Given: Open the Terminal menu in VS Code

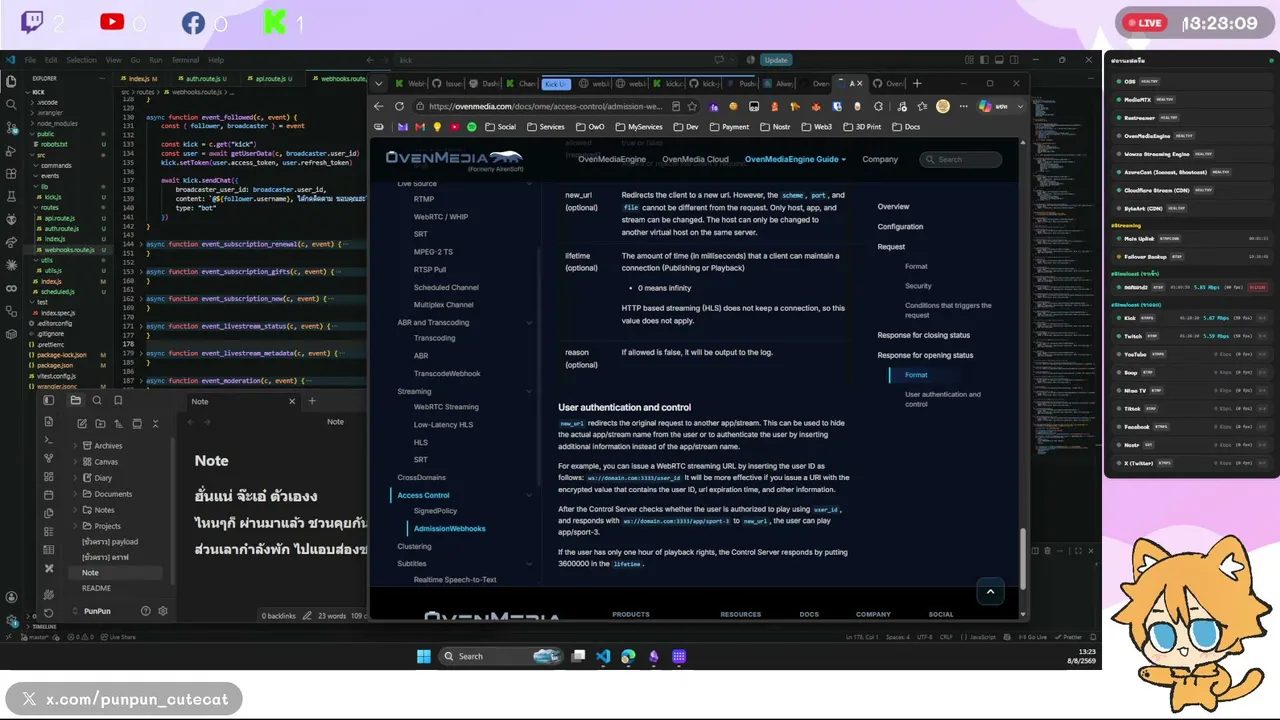Looking at the screenshot, I should [x=185, y=60].
